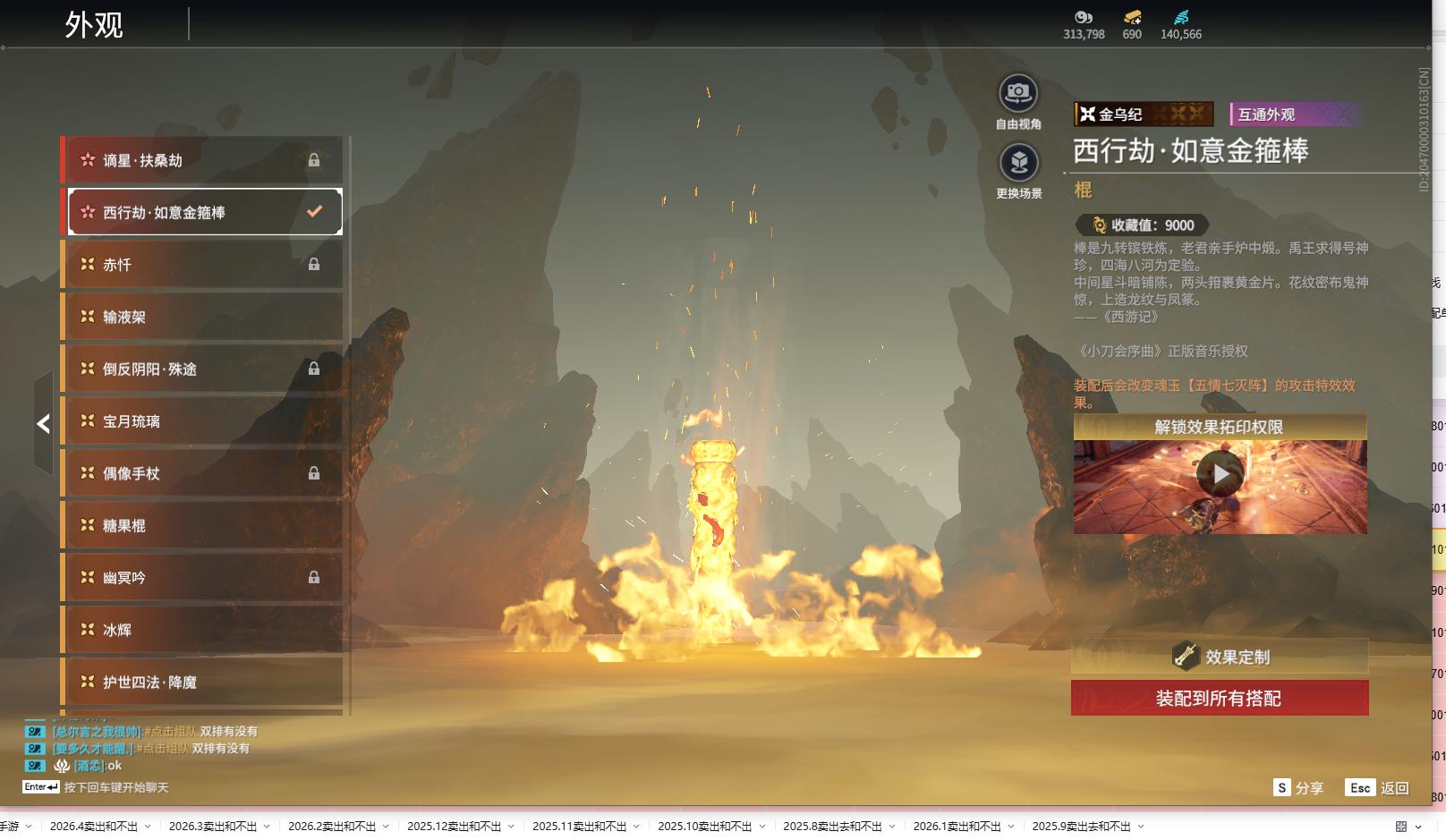Click the change scene icon (更换场景)
1446x840 pixels.
1018,163
